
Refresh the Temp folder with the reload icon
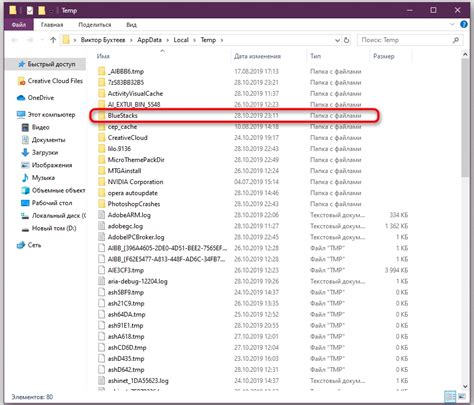pos(346,40)
